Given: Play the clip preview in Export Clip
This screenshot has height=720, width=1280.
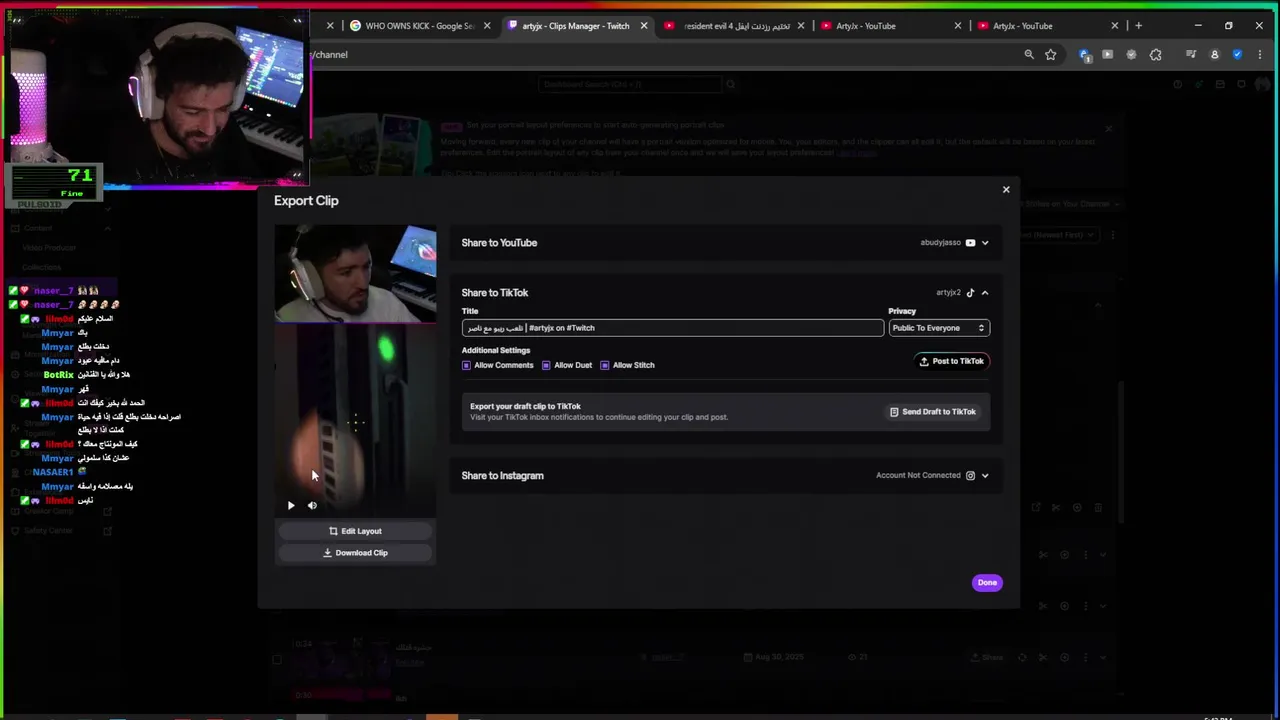Looking at the screenshot, I should pos(291,506).
